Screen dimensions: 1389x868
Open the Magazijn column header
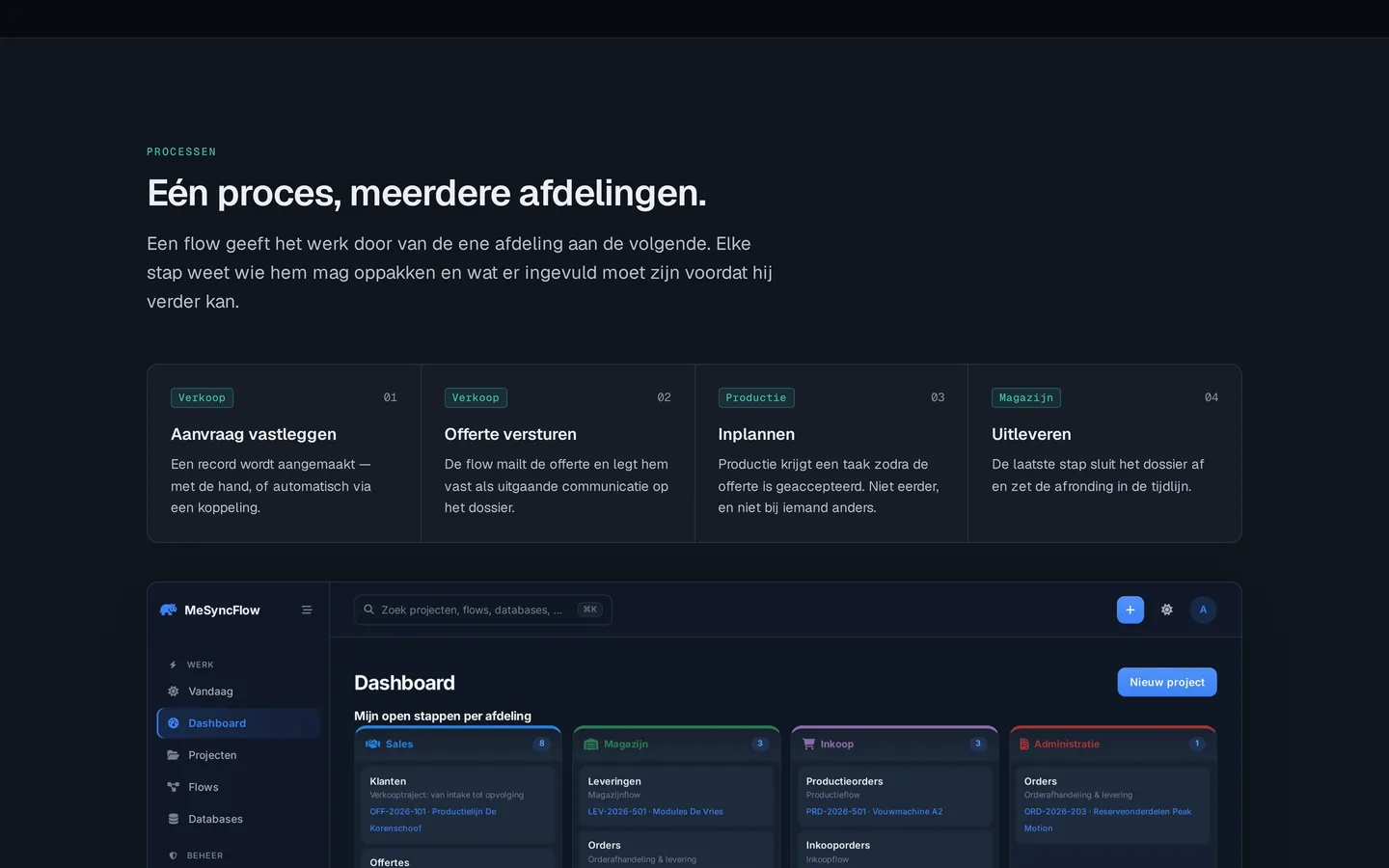(676, 744)
